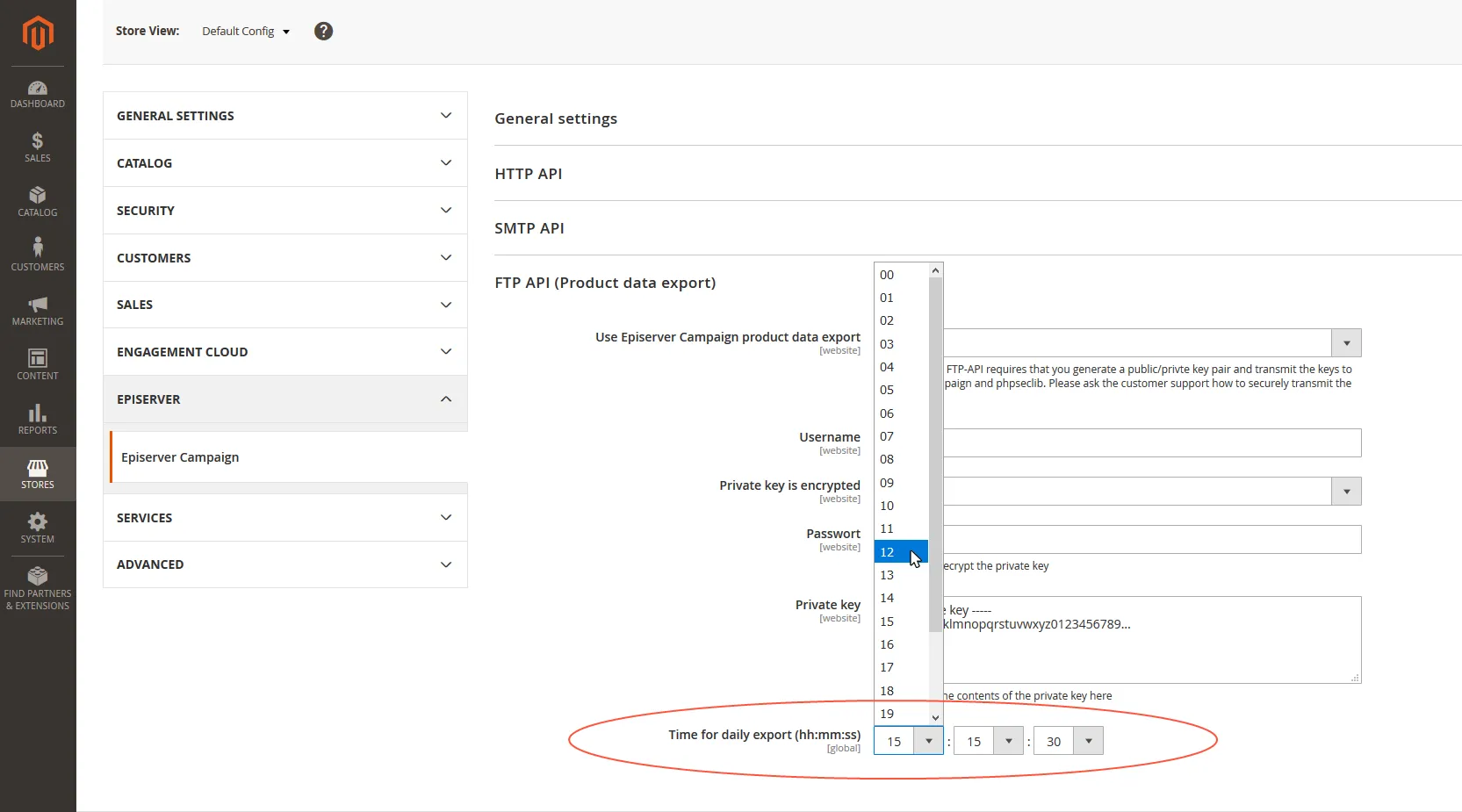This screenshot has width=1462, height=812.
Task: Expand the Services config section
Action: [285, 518]
